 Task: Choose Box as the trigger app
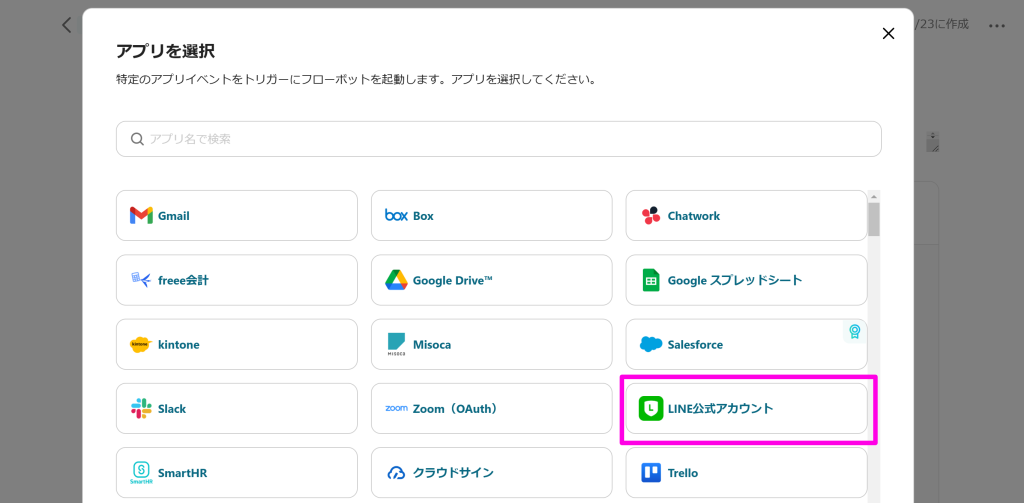(x=492, y=216)
